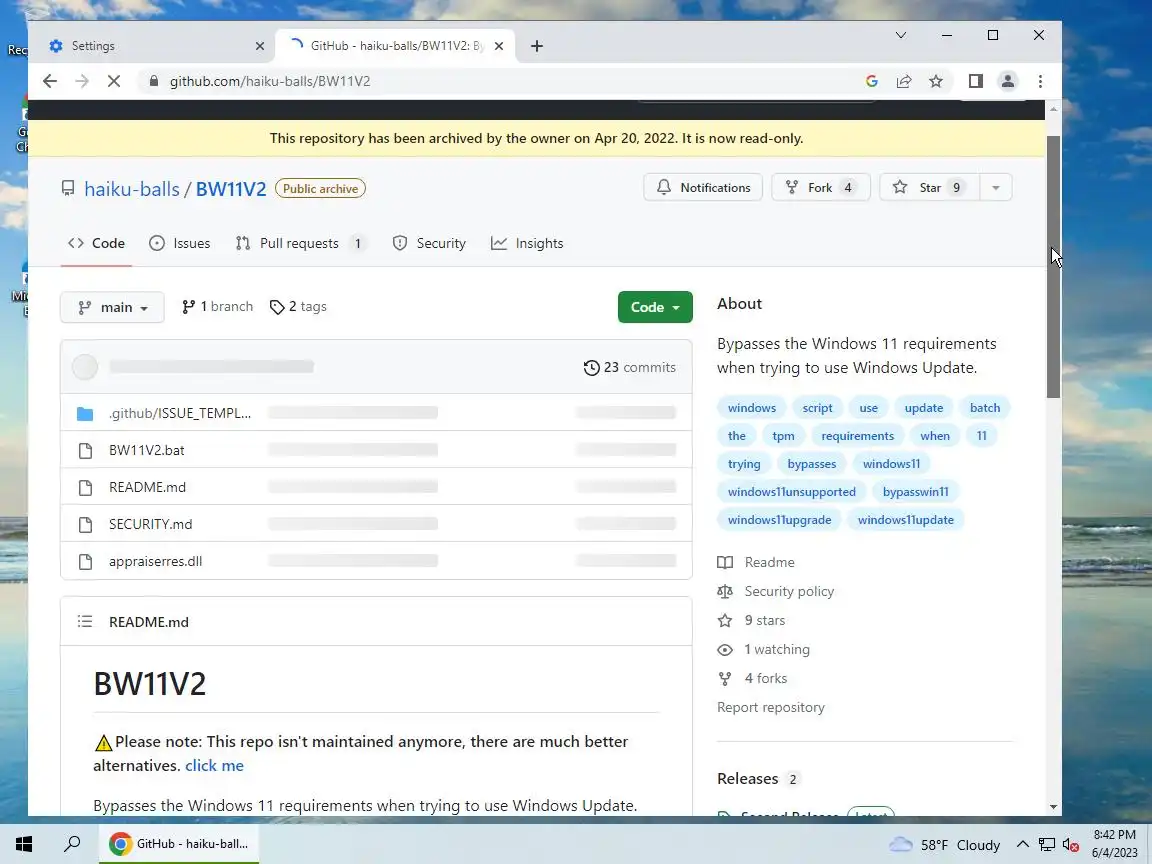Star the repository
Viewport: 1152px width, 864px height.
(x=928, y=187)
